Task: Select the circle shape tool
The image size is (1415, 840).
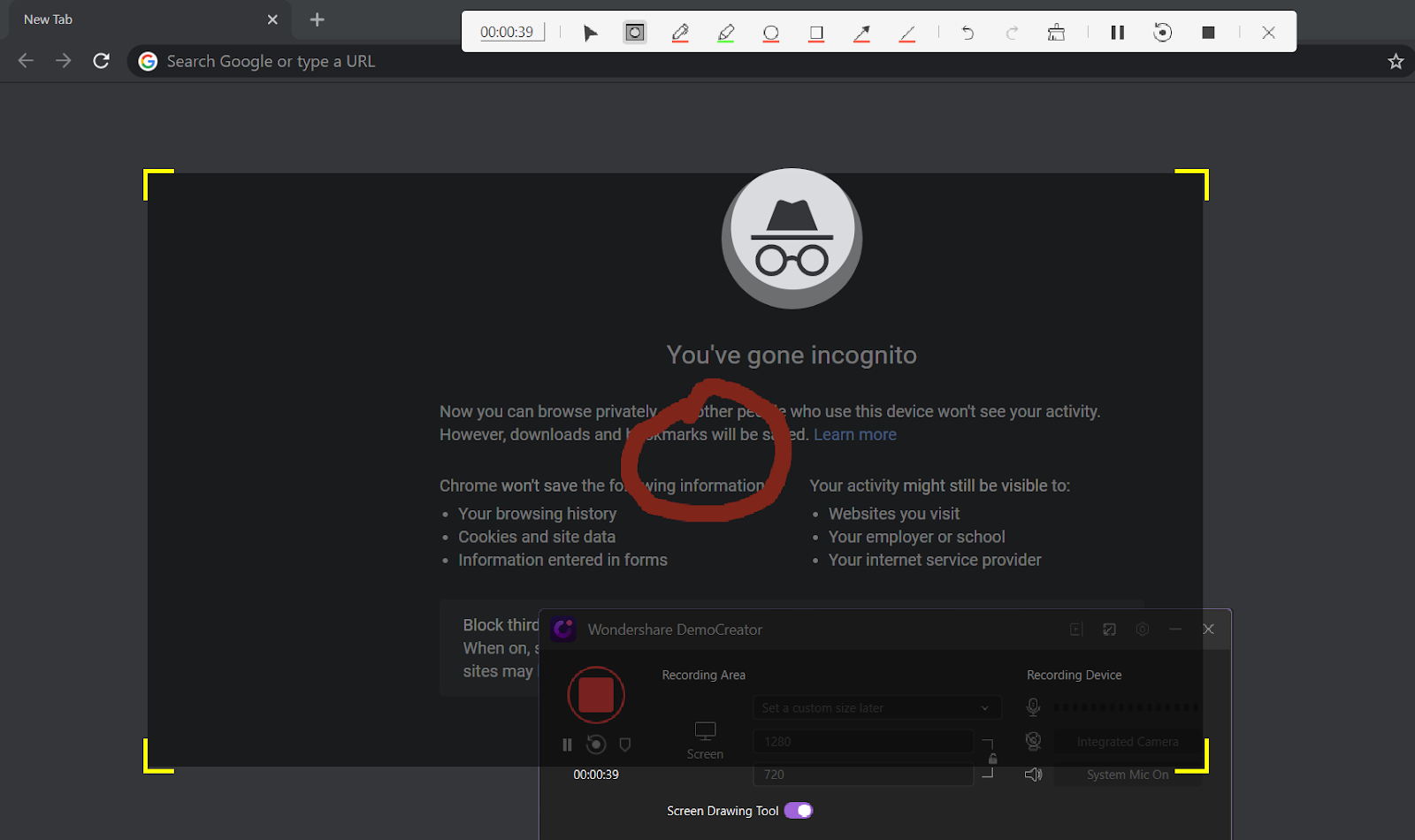Action: click(x=771, y=33)
